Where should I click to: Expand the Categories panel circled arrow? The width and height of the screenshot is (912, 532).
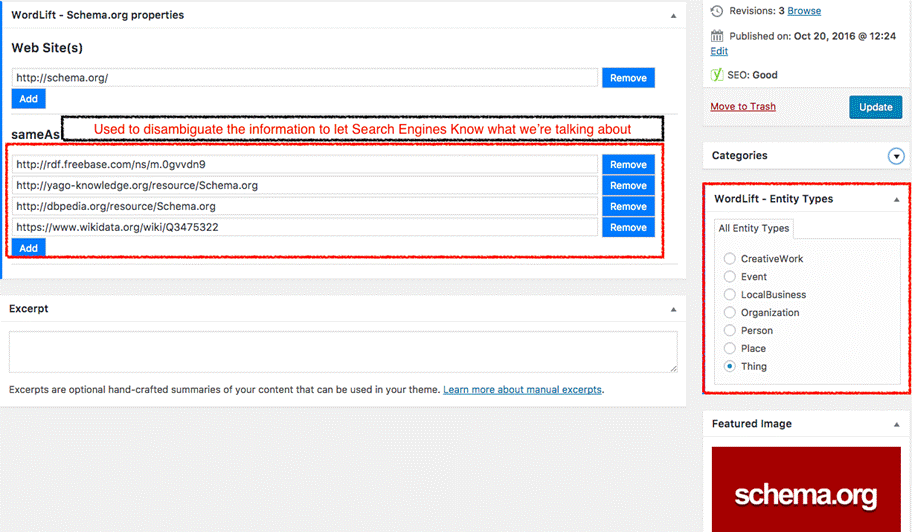pyautogui.click(x=896, y=156)
